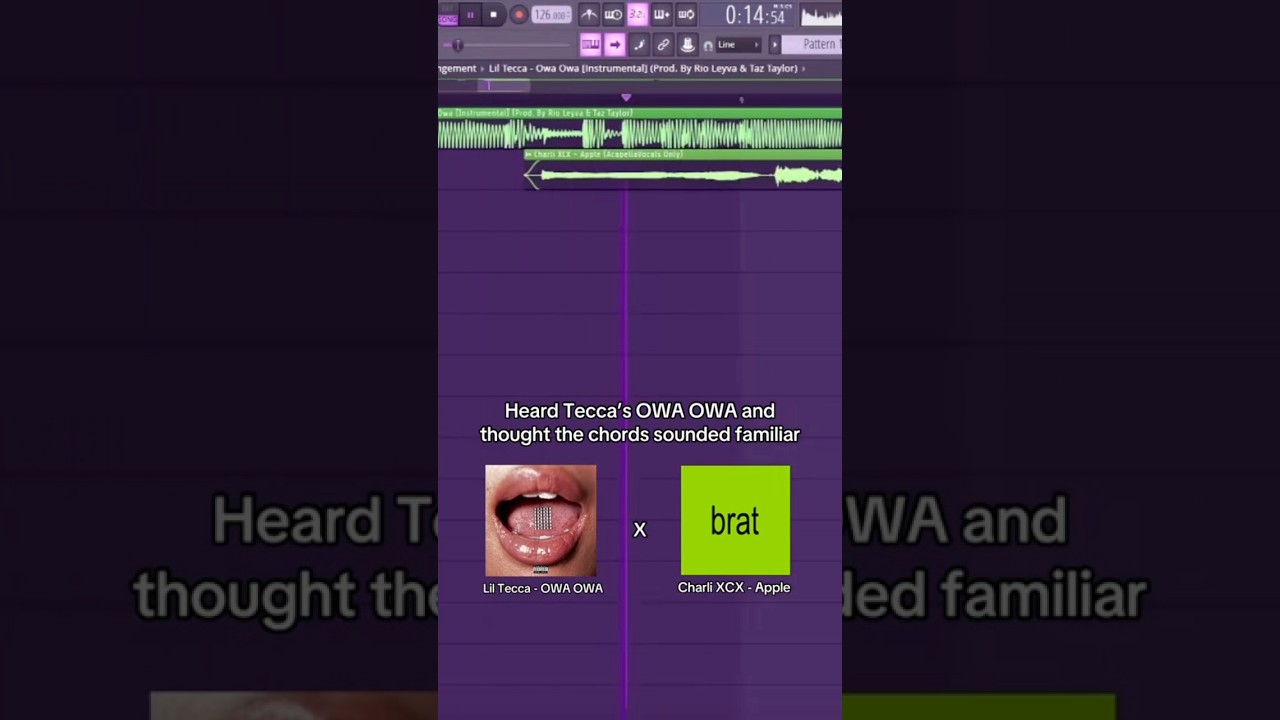
Task: Click the Arrangement breadcrumb item
Action: tap(457, 68)
